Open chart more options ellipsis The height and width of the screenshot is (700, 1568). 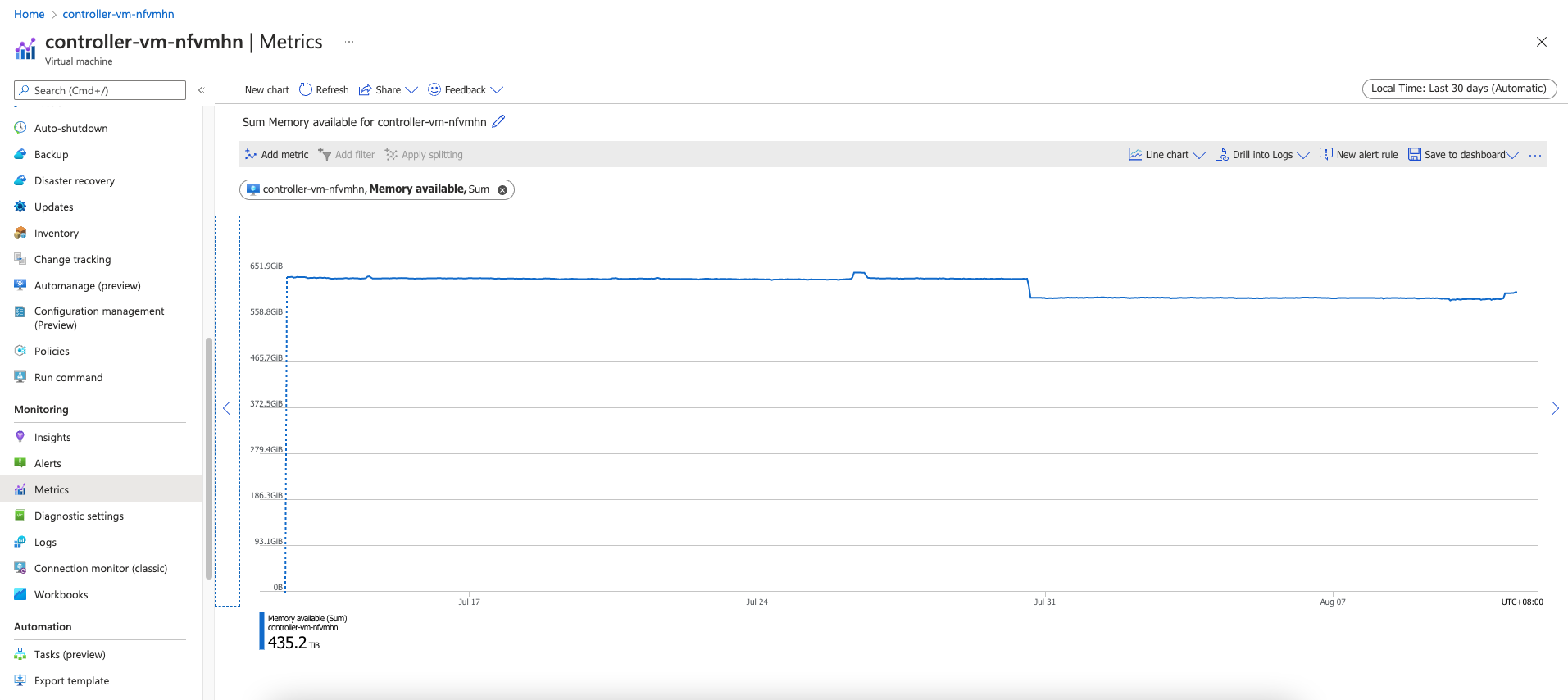pos(1535,155)
